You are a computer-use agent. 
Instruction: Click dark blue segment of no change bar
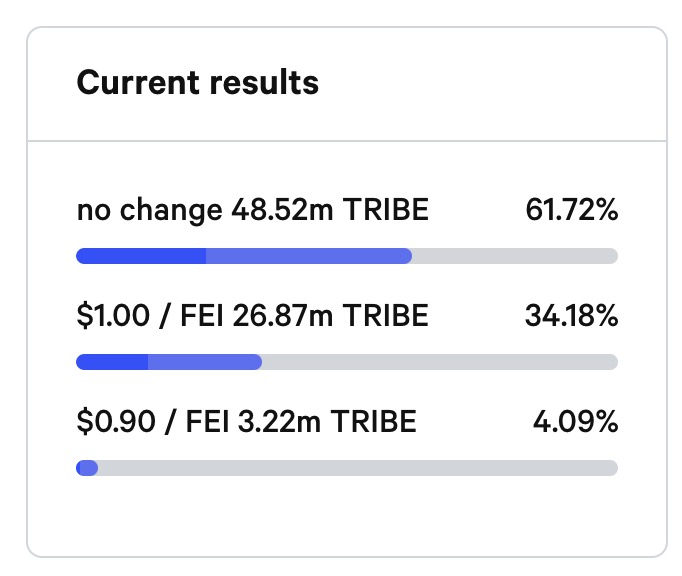pyautogui.click(x=141, y=256)
